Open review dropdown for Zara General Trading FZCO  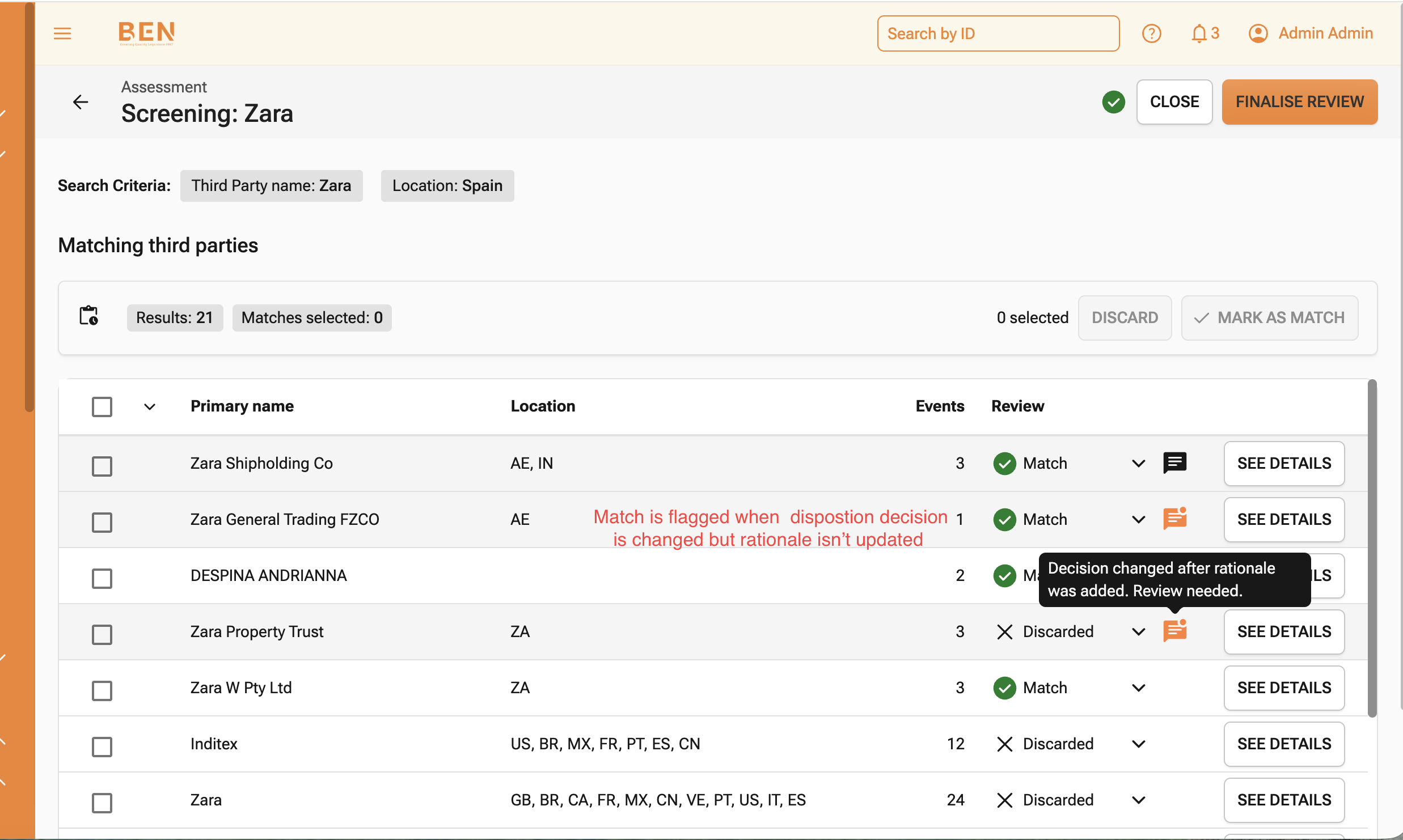(1138, 520)
